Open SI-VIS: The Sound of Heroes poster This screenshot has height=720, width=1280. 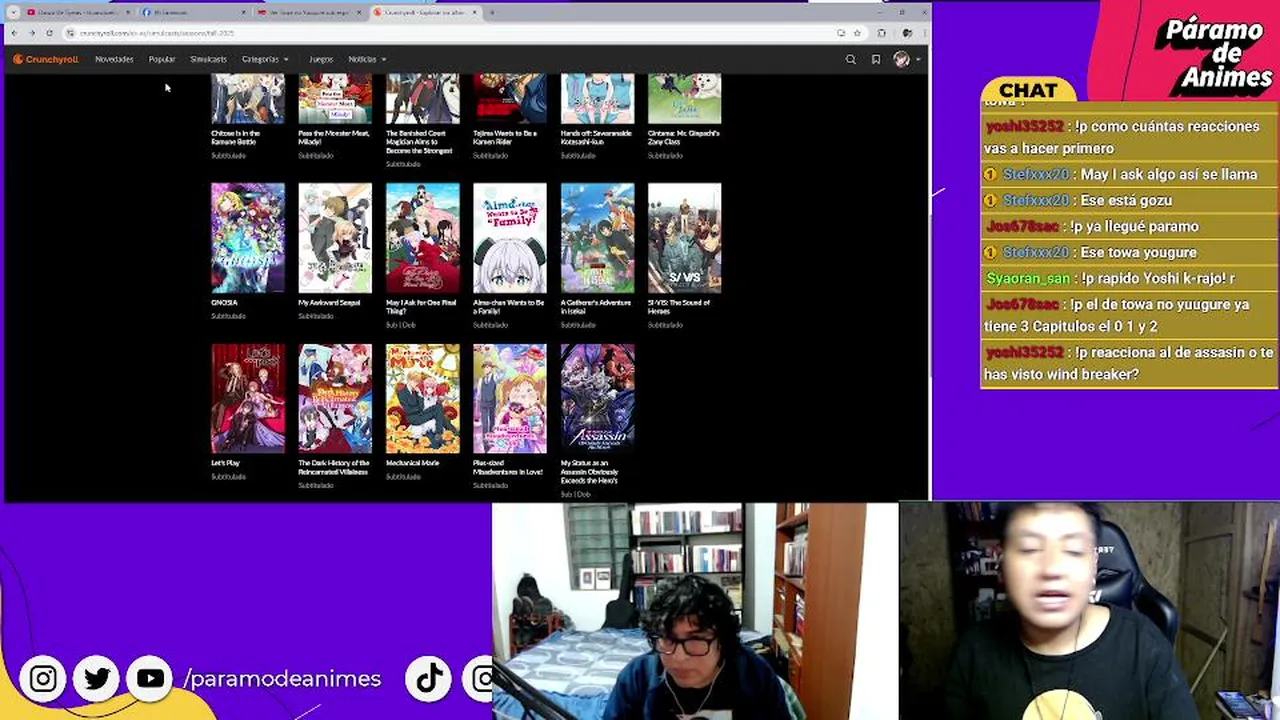pyautogui.click(x=684, y=238)
